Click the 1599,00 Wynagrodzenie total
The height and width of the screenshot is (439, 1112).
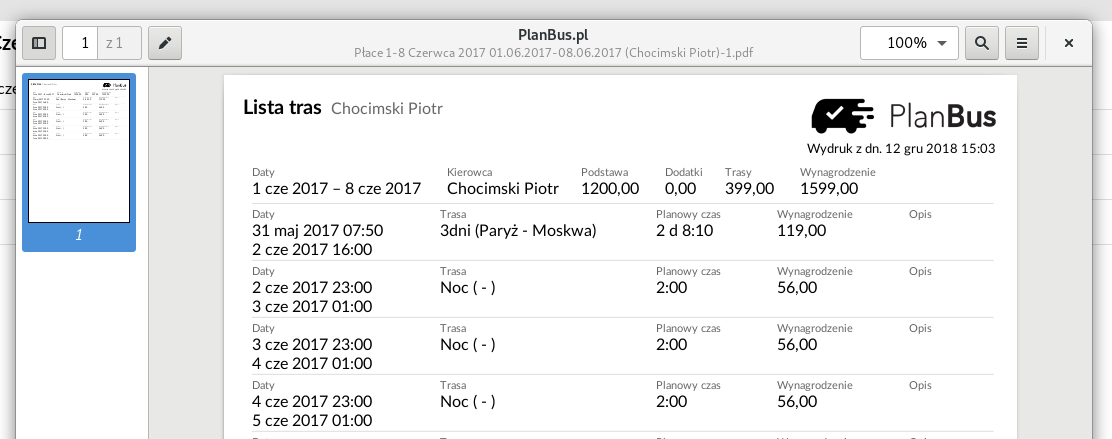point(829,189)
